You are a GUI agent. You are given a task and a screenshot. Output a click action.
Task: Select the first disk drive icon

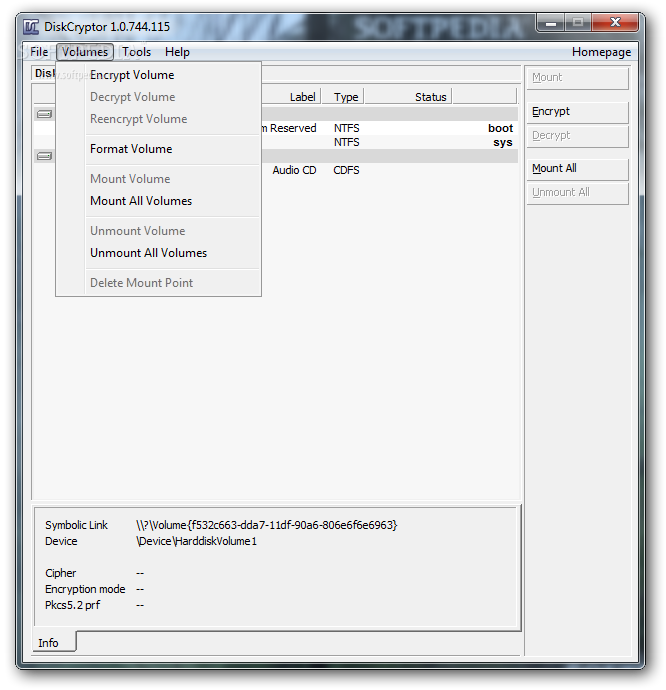point(44,114)
